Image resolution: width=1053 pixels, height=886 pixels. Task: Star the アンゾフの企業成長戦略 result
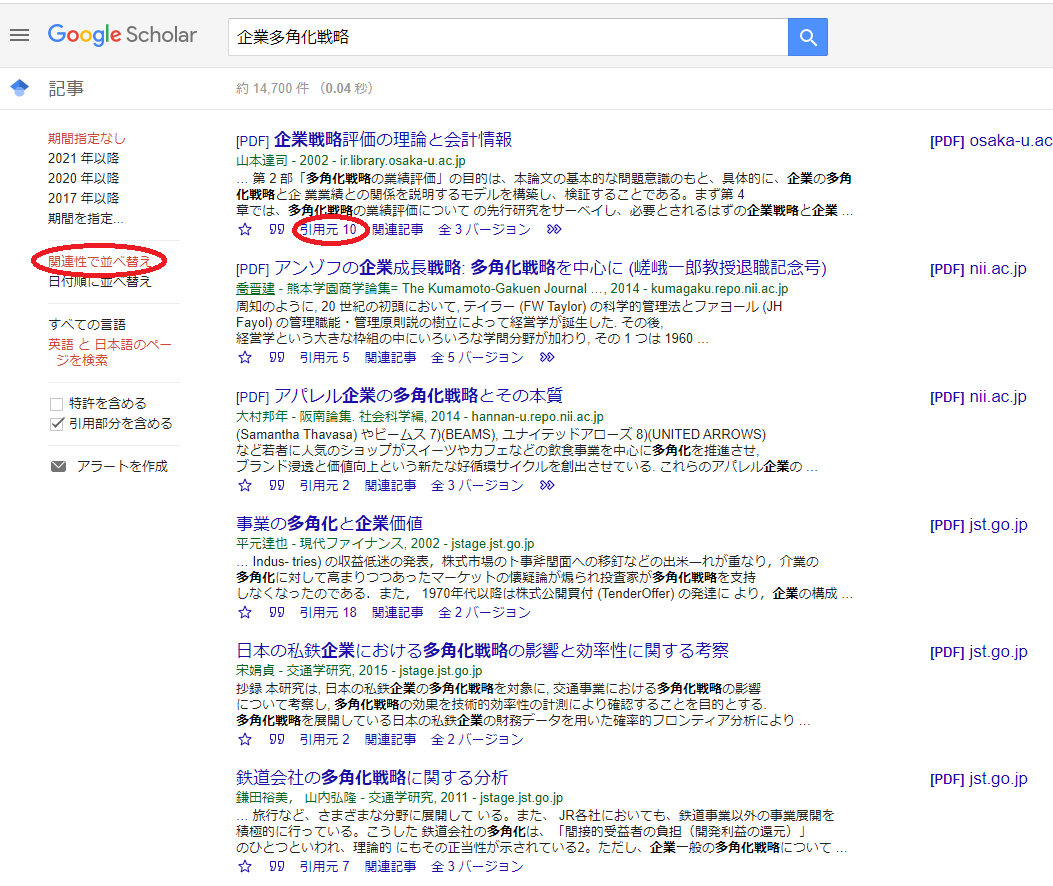(245, 357)
